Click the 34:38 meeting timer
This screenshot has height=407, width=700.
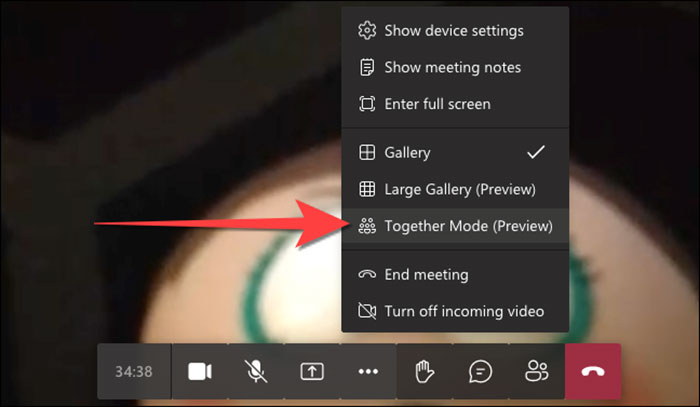[133, 371]
